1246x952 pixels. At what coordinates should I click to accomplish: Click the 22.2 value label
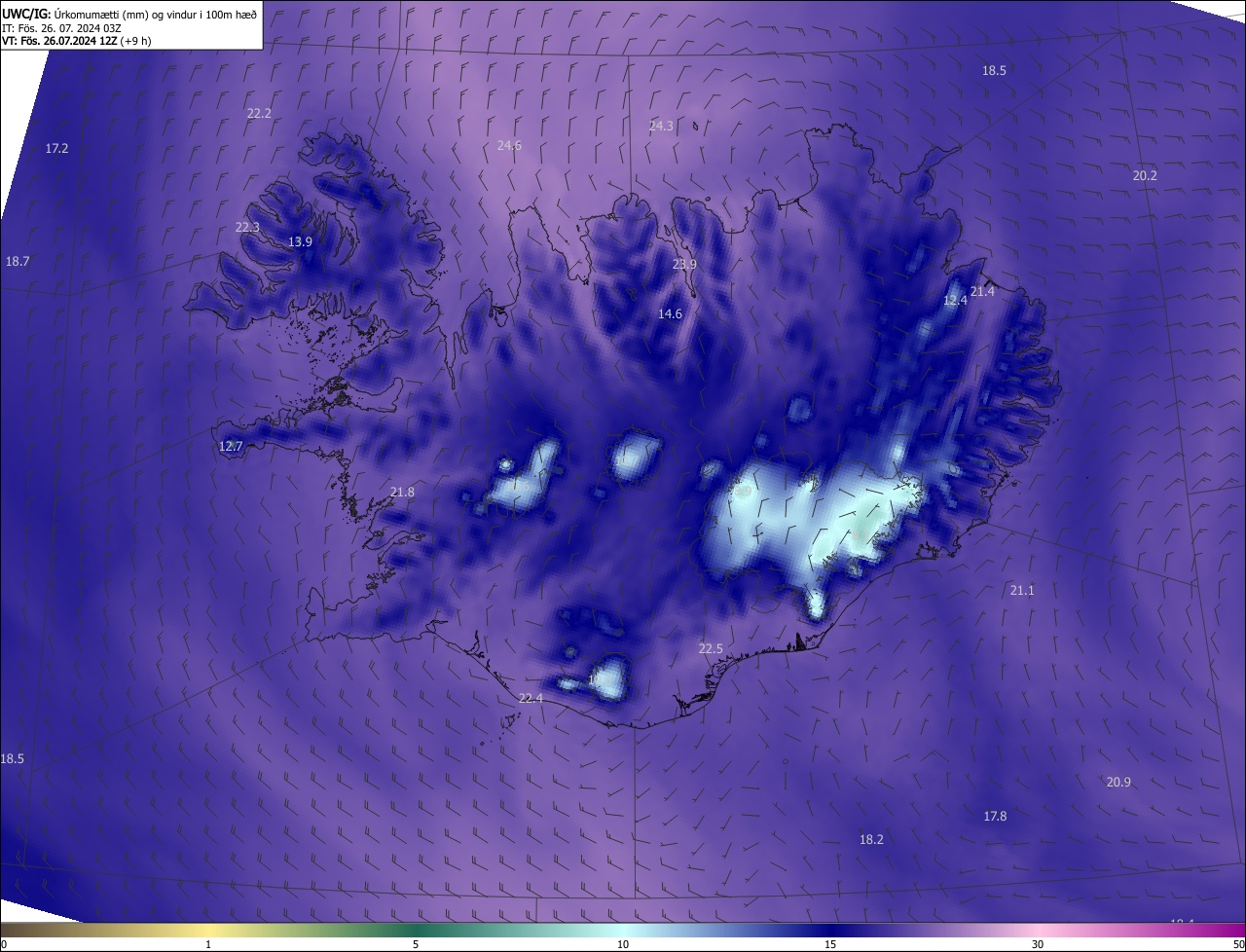tap(259, 113)
